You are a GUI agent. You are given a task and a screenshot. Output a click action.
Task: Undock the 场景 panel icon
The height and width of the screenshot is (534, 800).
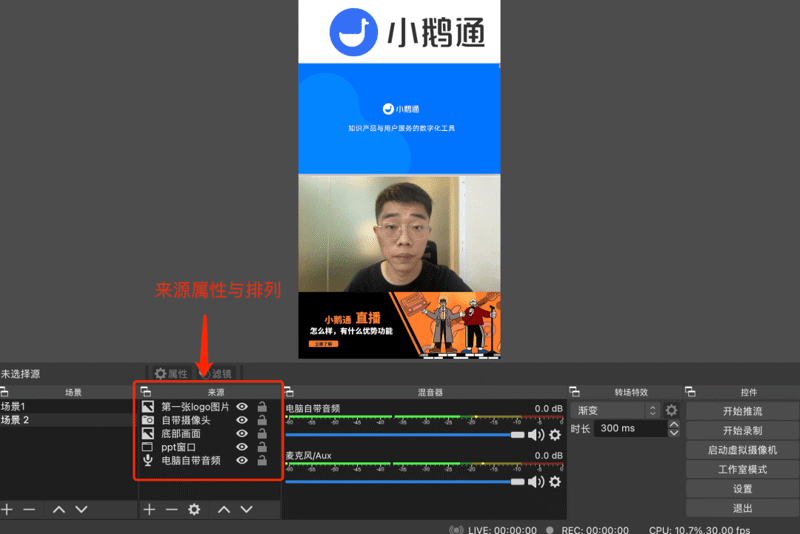[x=4, y=392]
